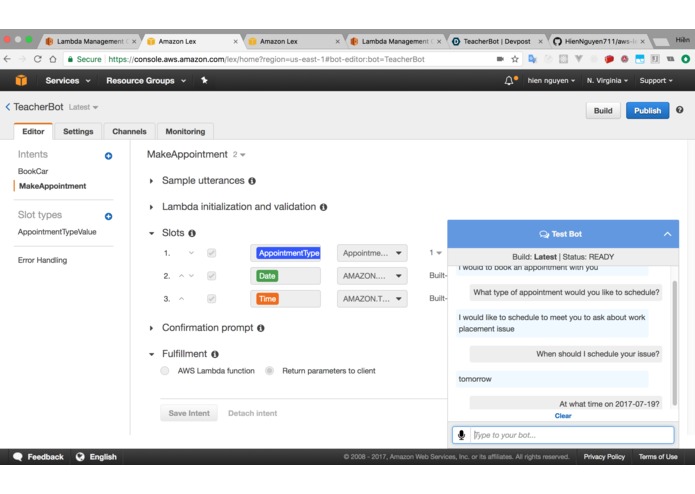Open the Latest version dropdown

[83, 107]
